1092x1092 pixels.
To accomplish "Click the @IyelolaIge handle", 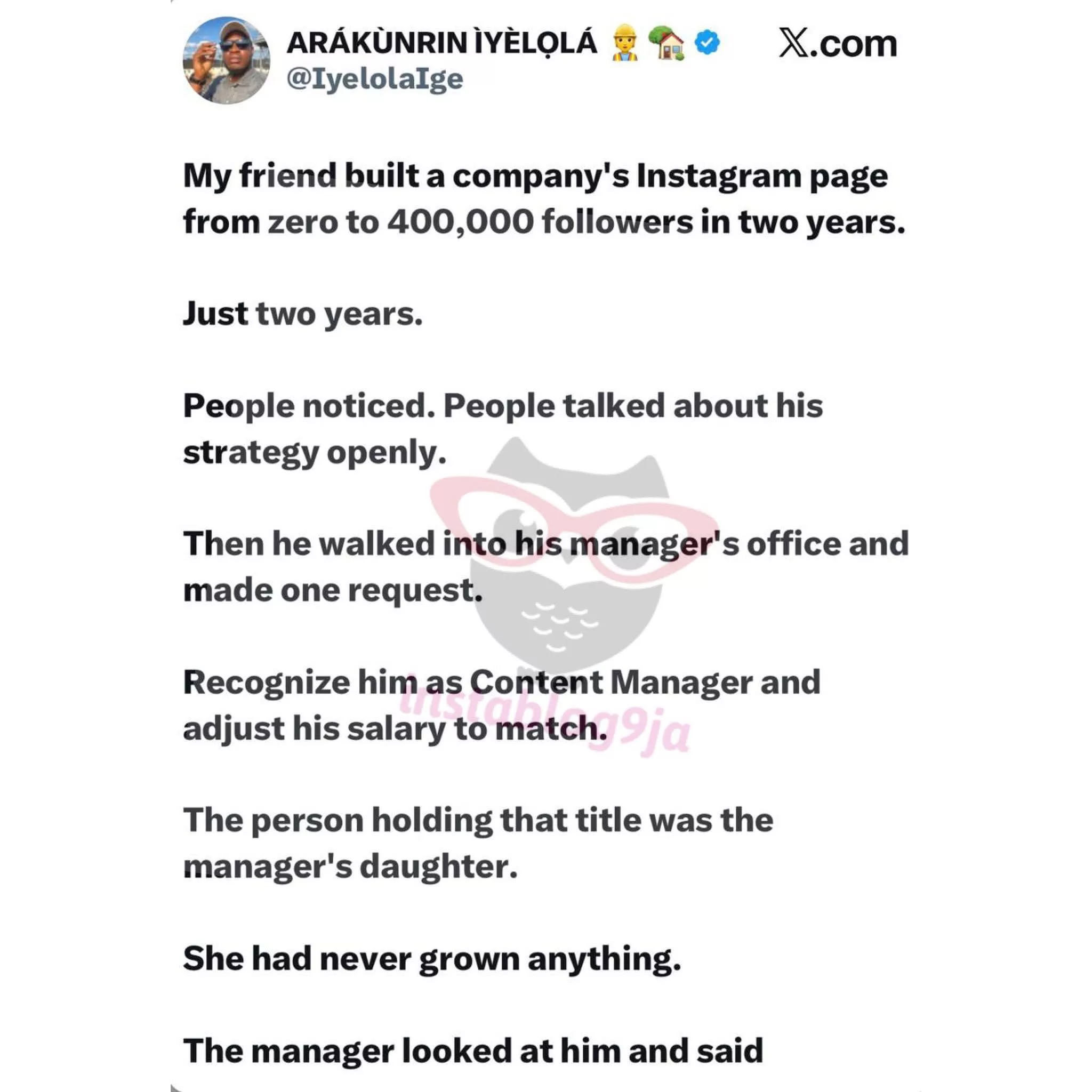I will (375, 79).
